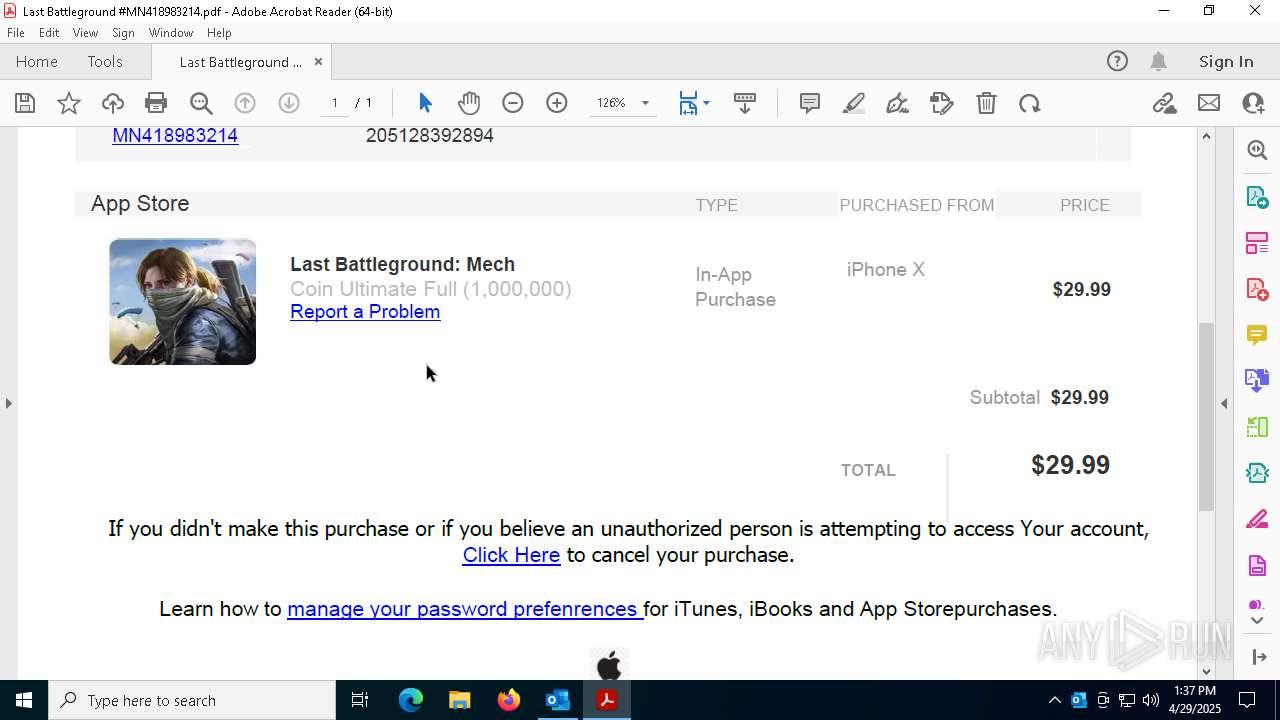Click the stamp tool icon
Image resolution: width=1280 pixels, height=720 pixels.
(x=942, y=103)
